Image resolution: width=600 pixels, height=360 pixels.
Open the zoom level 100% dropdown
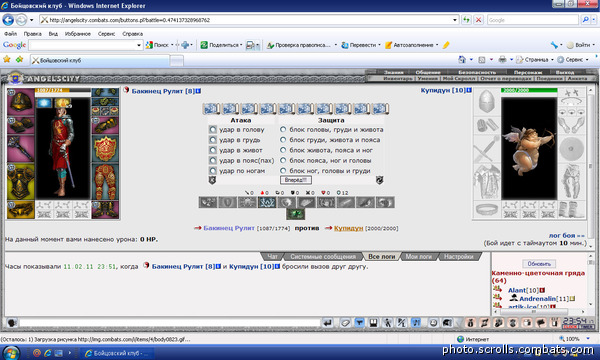[588, 339]
